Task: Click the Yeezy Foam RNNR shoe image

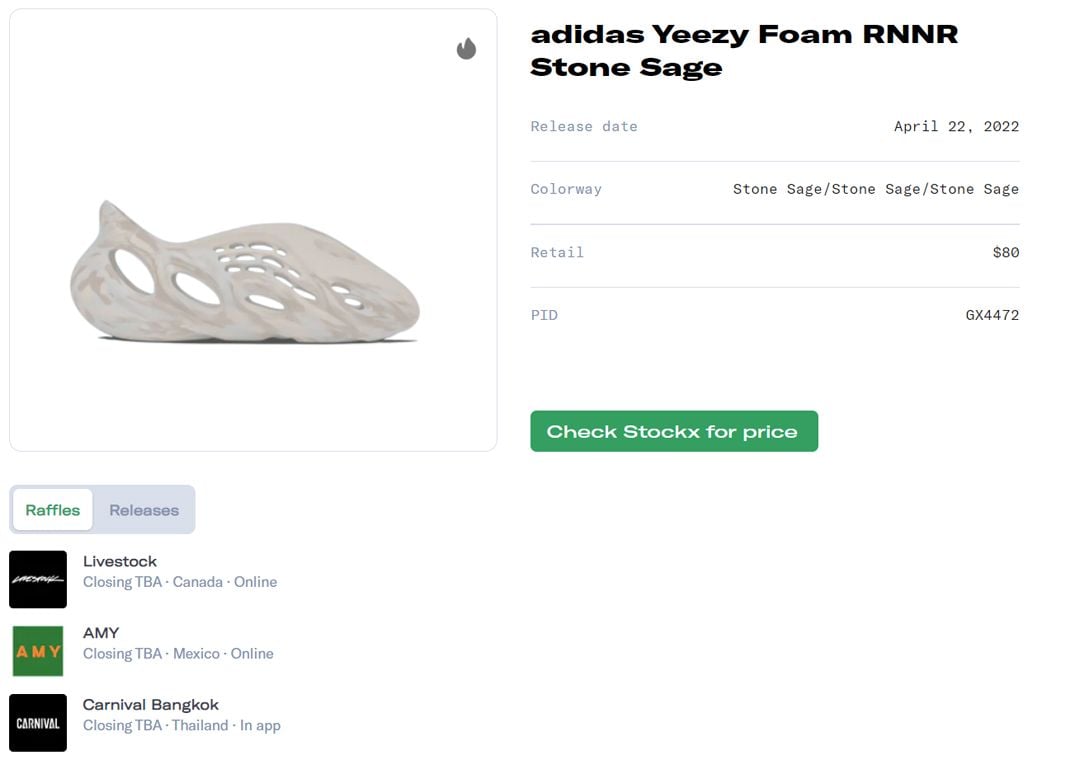Action: (245, 273)
